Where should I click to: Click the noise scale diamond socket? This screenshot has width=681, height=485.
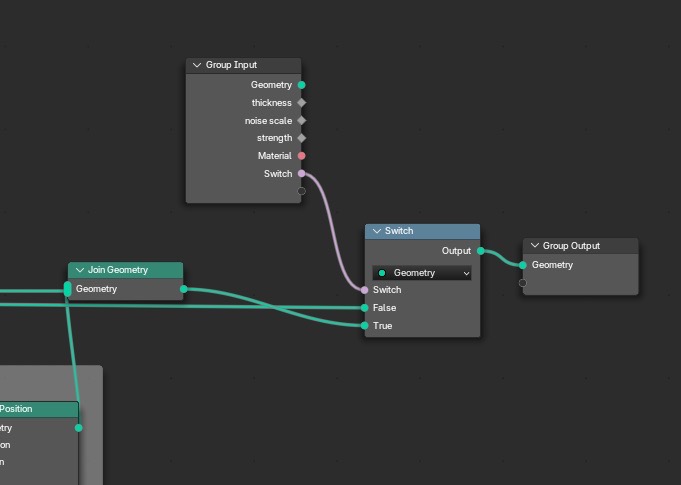pyautogui.click(x=301, y=121)
